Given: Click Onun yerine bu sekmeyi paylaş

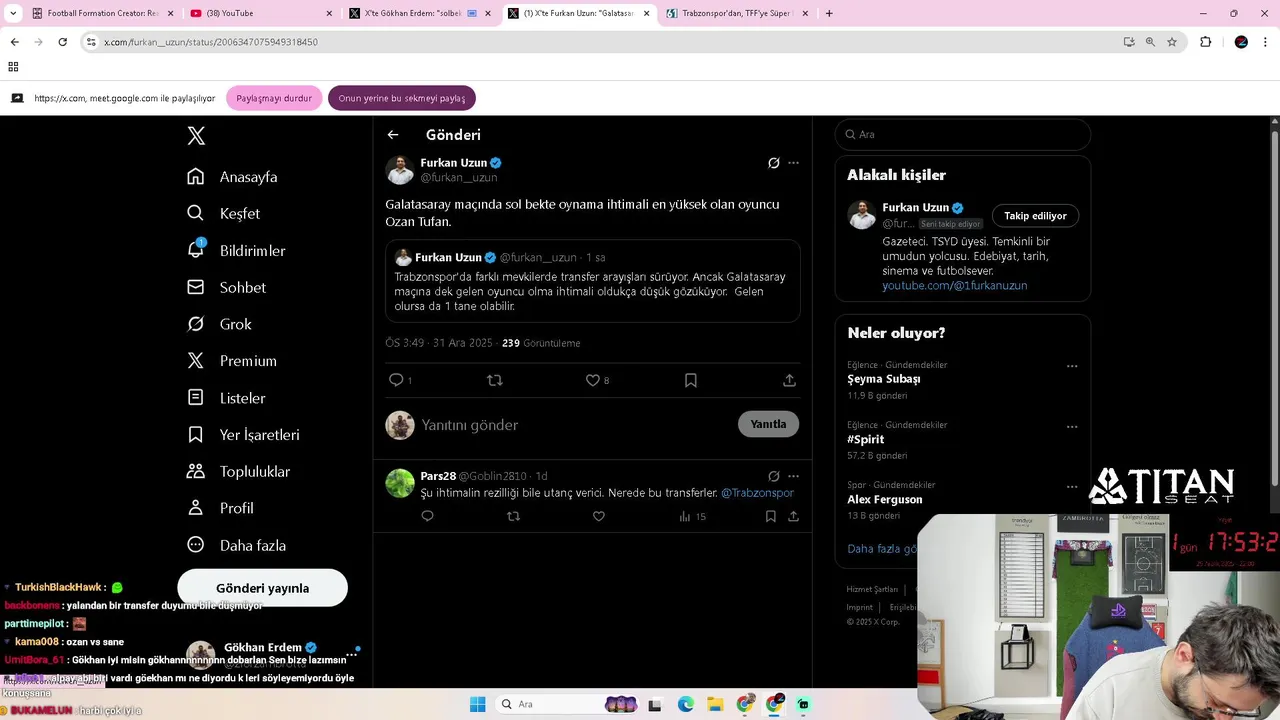Looking at the screenshot, I should click(402, 98).
